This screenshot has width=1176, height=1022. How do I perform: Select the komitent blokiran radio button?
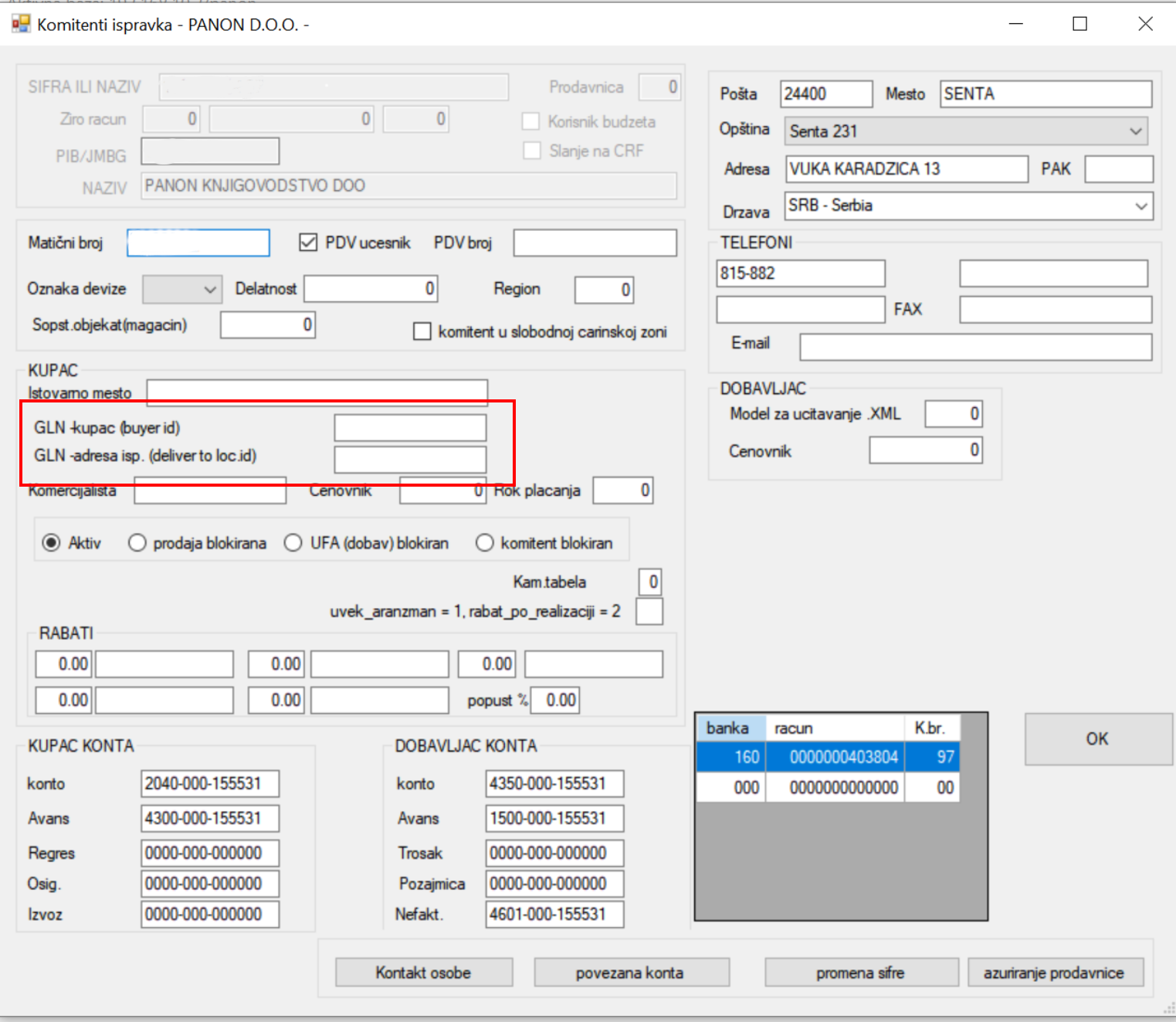point(485,543)
